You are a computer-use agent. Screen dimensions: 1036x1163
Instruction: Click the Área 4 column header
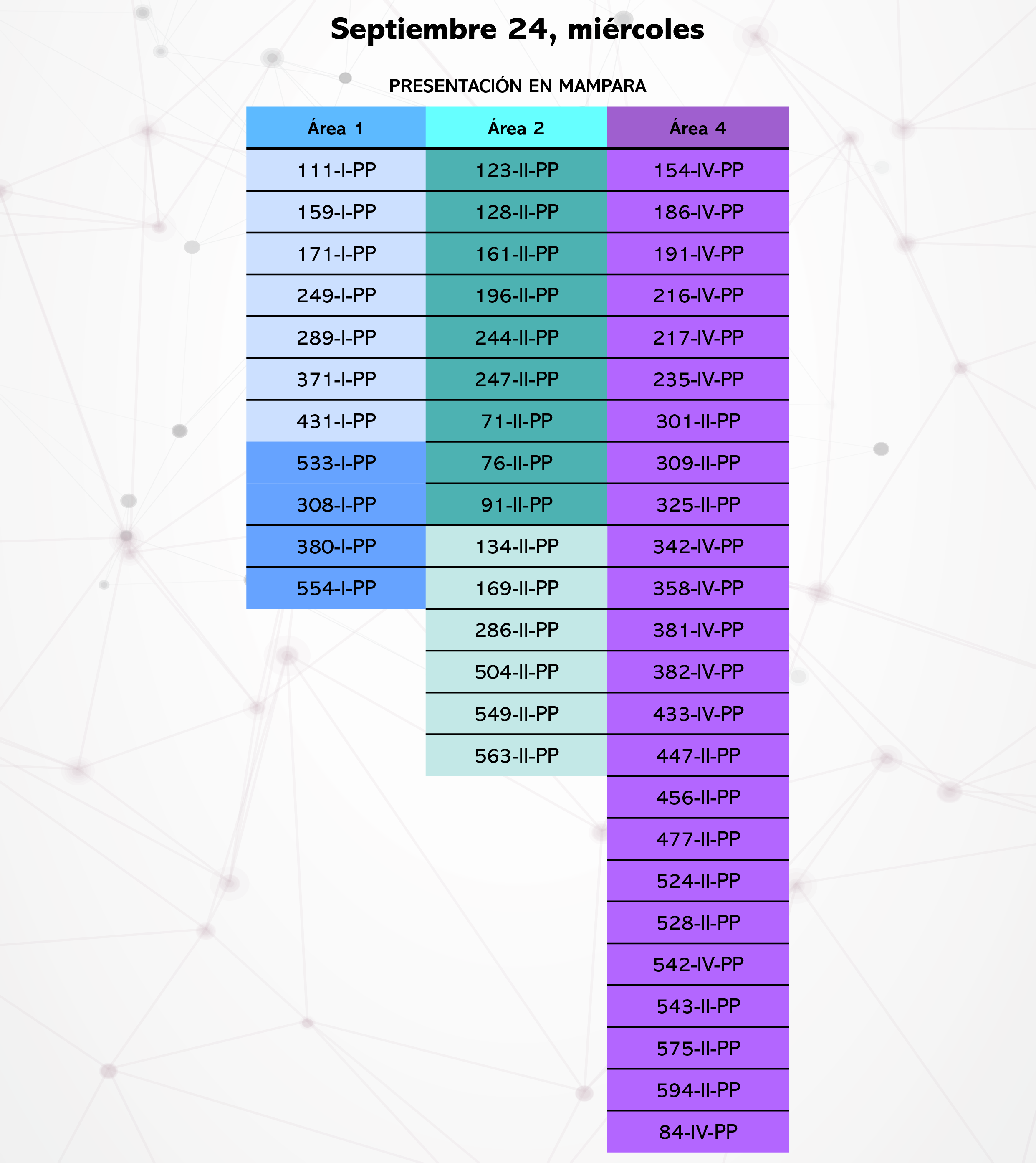coord(698,128)
